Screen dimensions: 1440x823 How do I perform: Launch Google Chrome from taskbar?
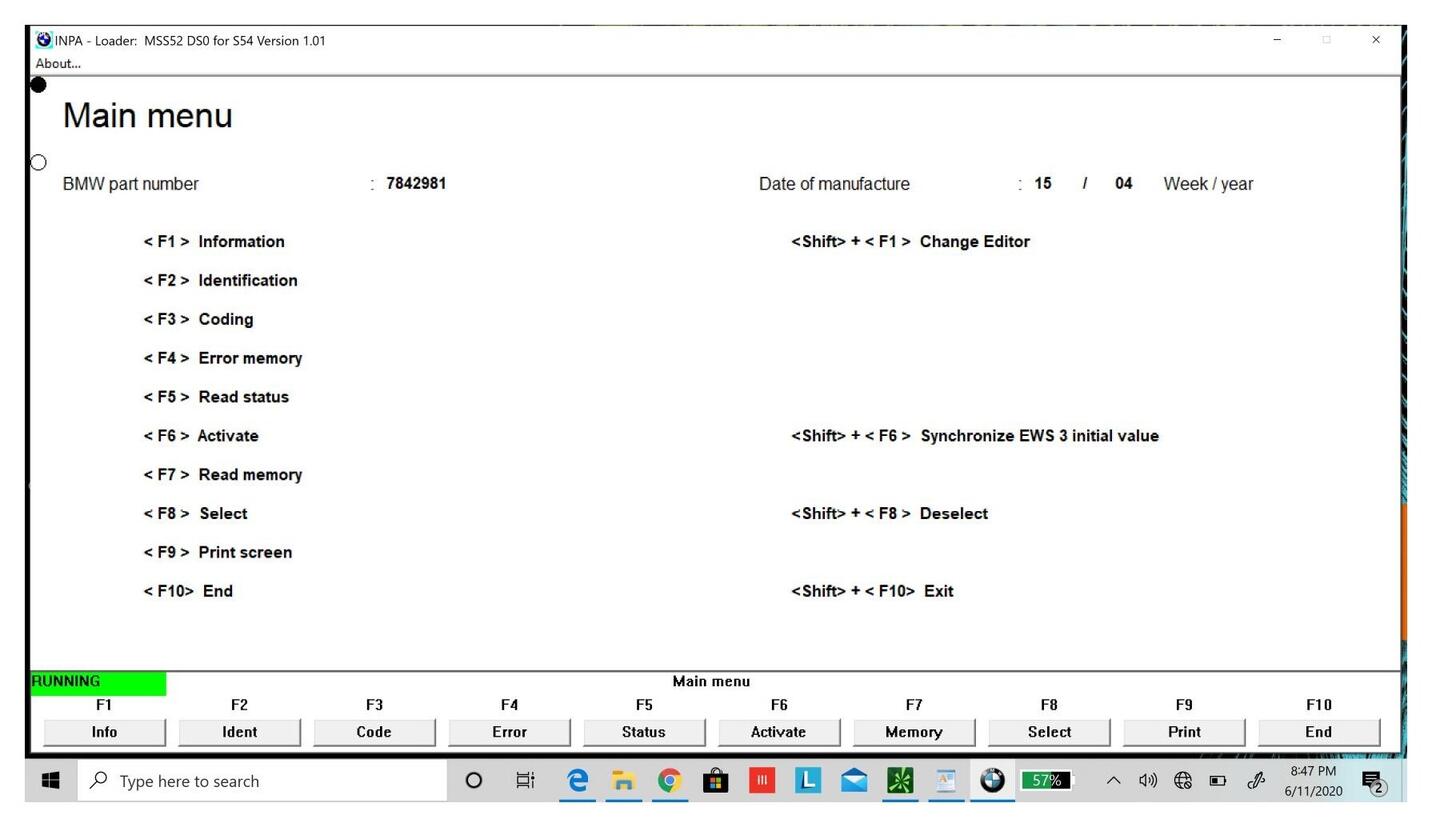(669, 781)
